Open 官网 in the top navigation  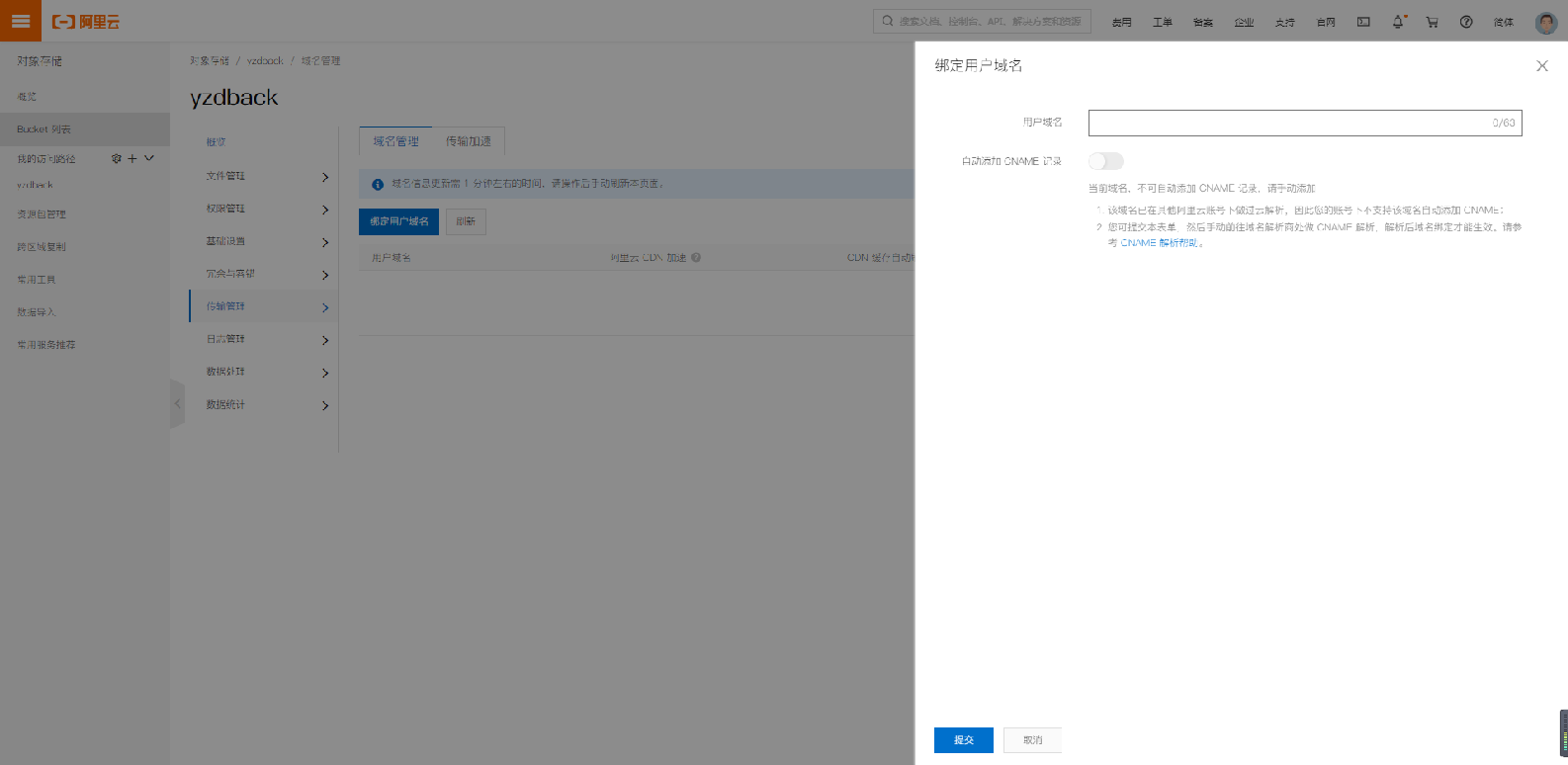tap(1326, 22)
